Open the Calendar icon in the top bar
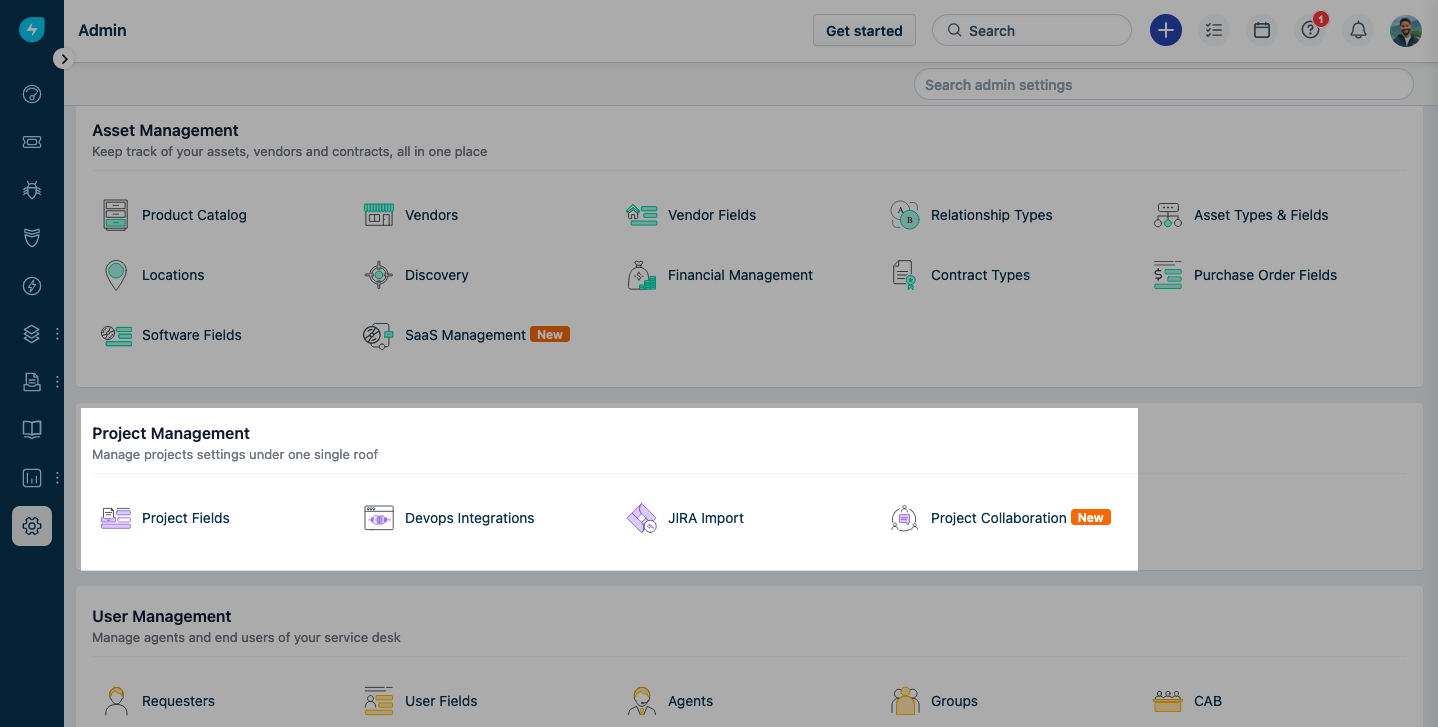This screenshot has width=1438, height=727. tap(1261, 30)
